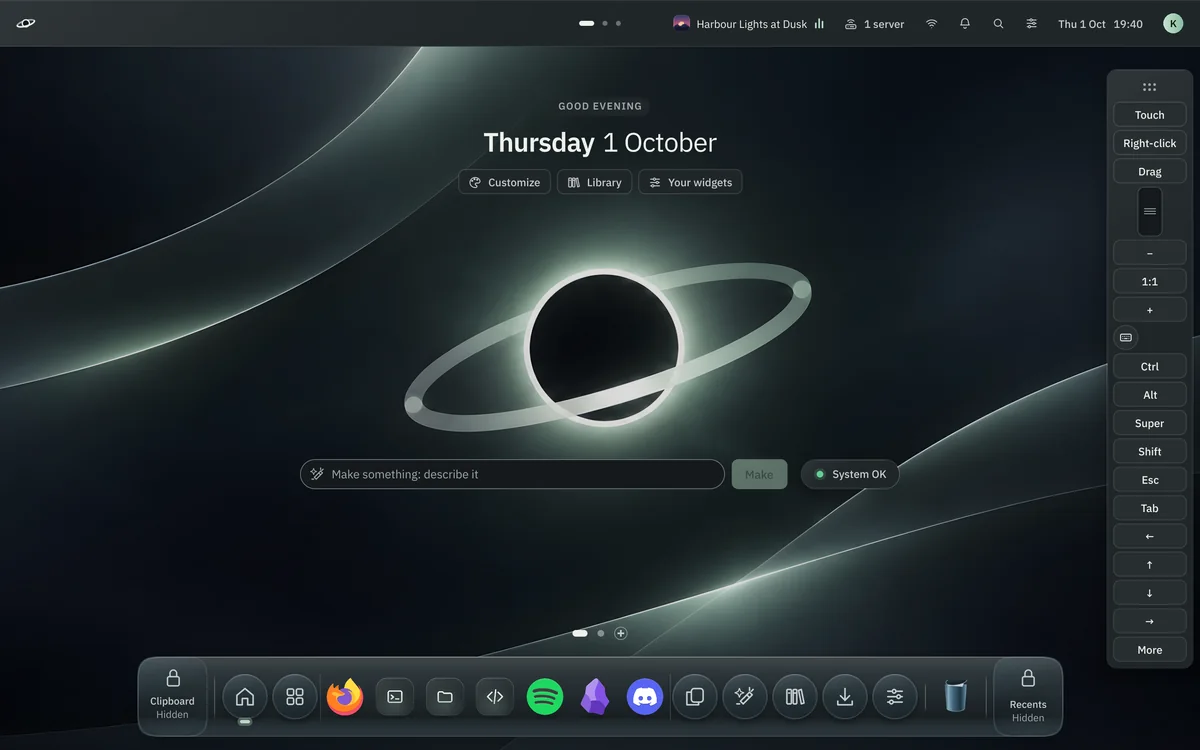The width and height of the screenshot is (1200, 750).
Task: Expand the More keys section
Action: pos(1150,649)
